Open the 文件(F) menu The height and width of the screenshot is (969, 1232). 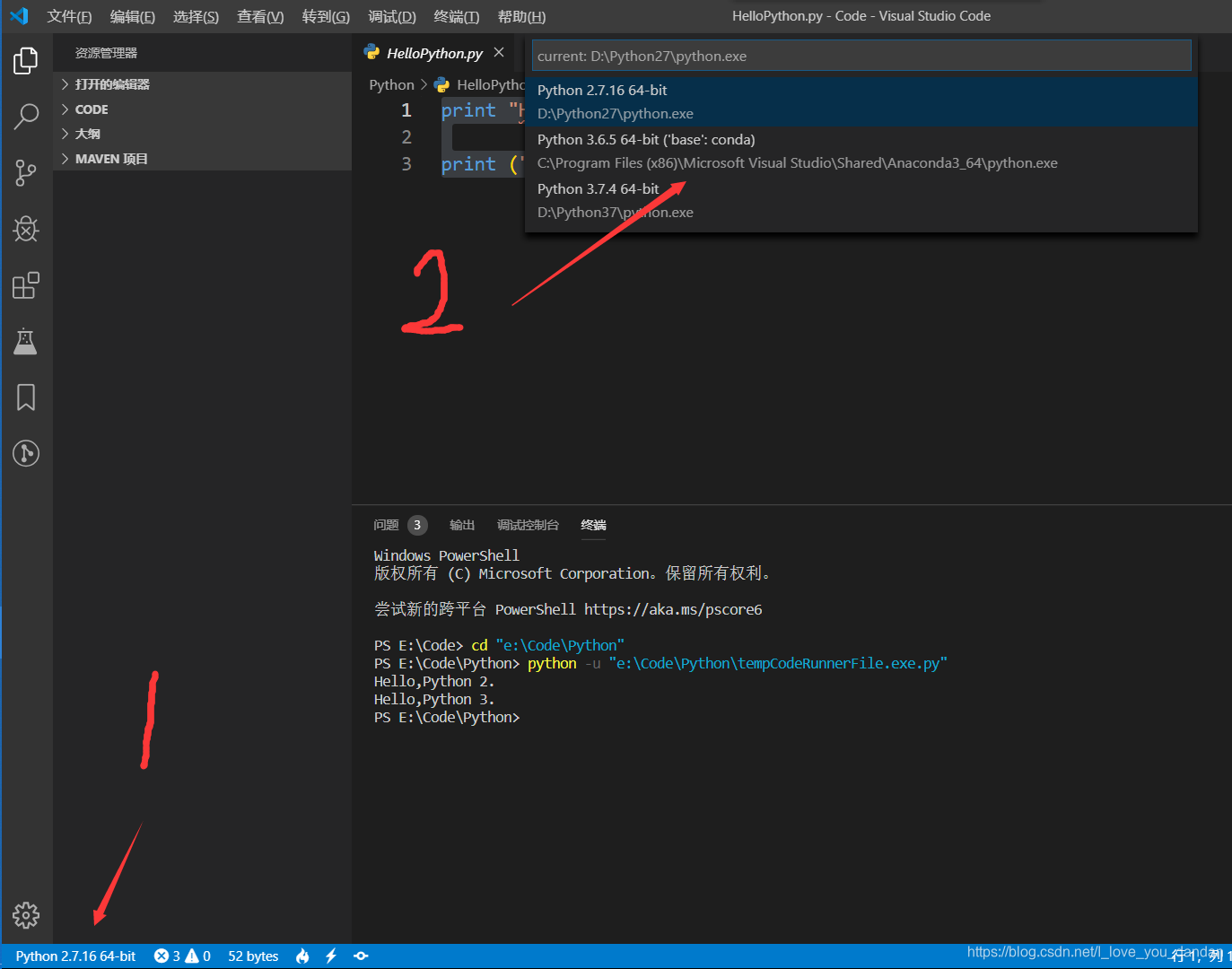click(x=69, y=16)
